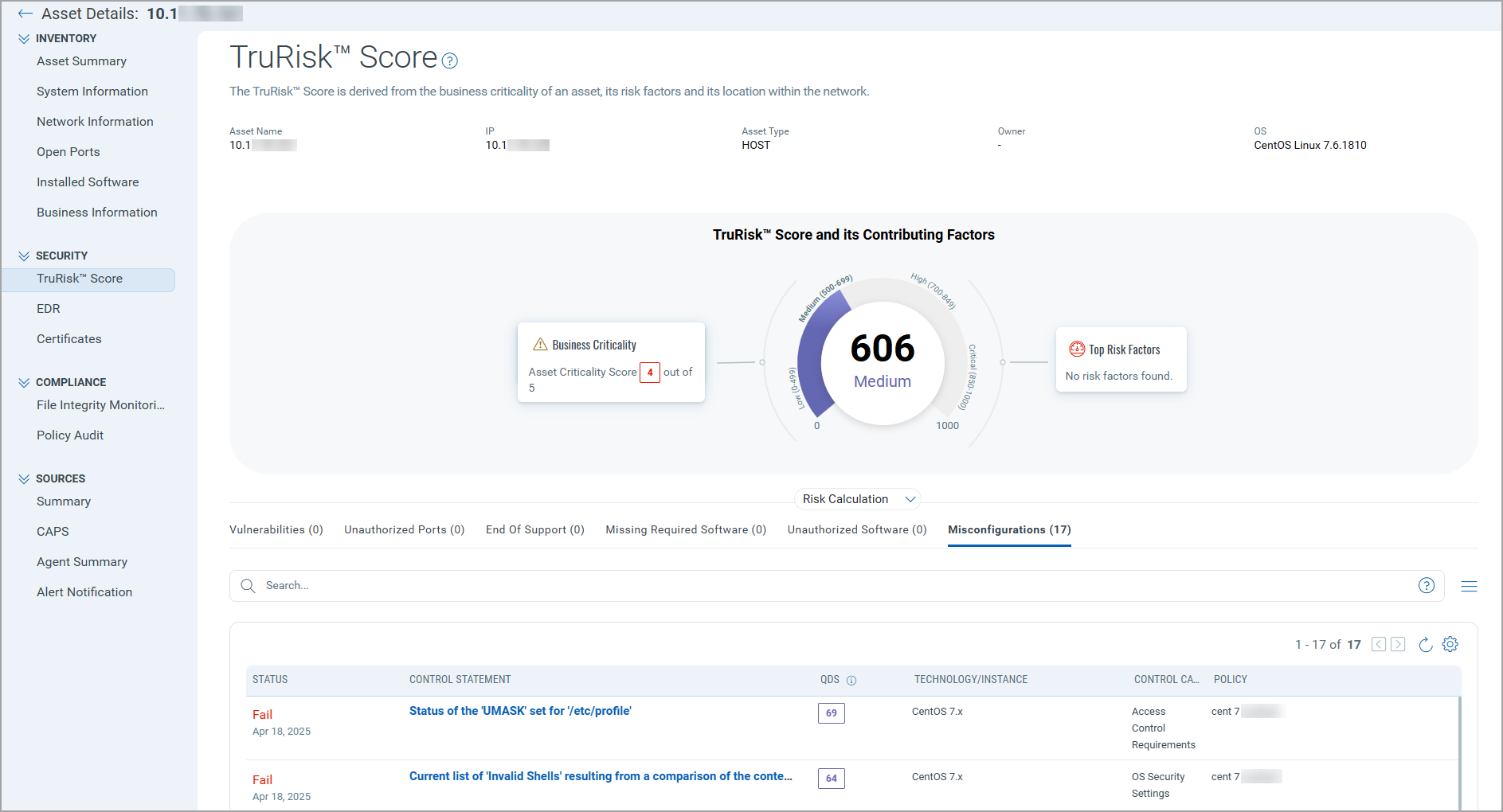Open the Invalid Shells control statement link
1503x812 pixels.
click(x=601, y=776)
